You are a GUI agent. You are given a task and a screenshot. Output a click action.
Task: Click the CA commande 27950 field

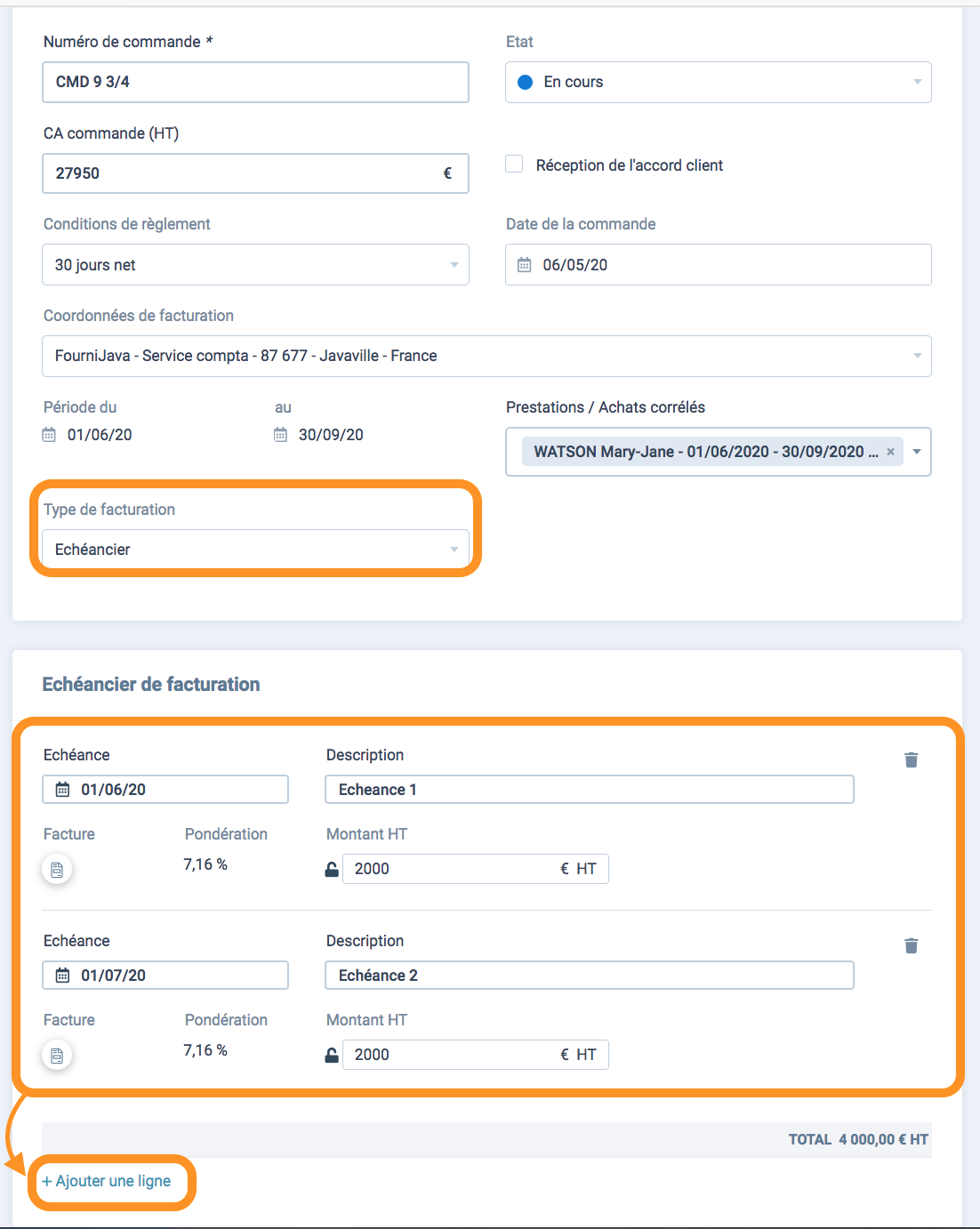(255, 173)
